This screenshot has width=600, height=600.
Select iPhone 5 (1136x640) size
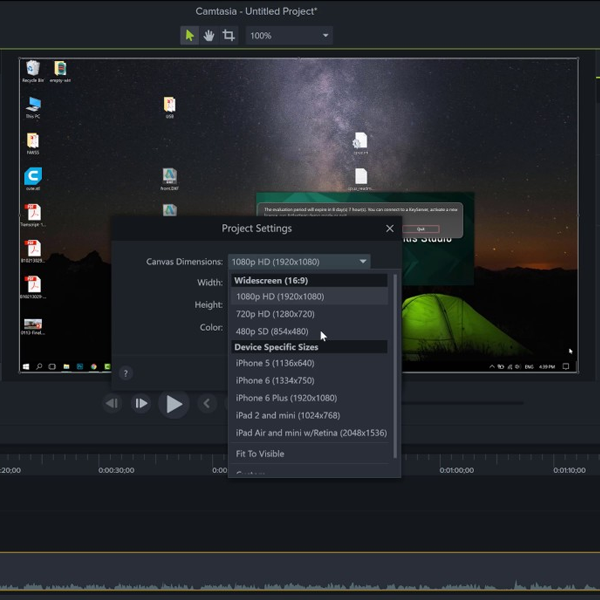coord(275,363)
